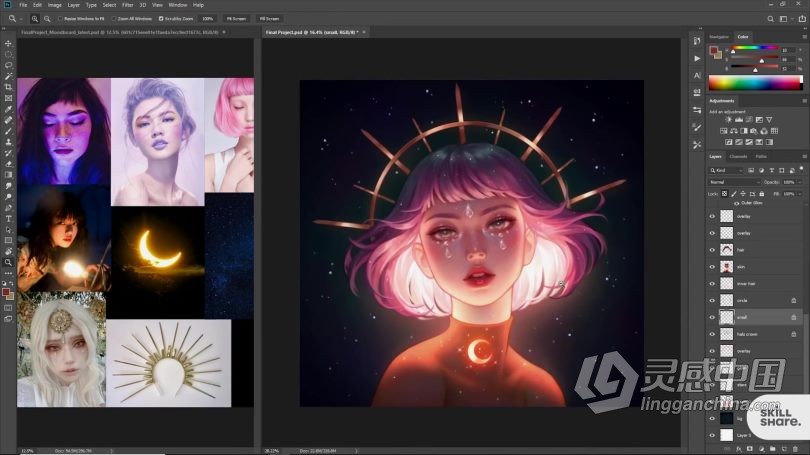Viewport: 810px width, 455px height.
Task: Open the Brush Settings panel icon
Action: click(697, 128)
